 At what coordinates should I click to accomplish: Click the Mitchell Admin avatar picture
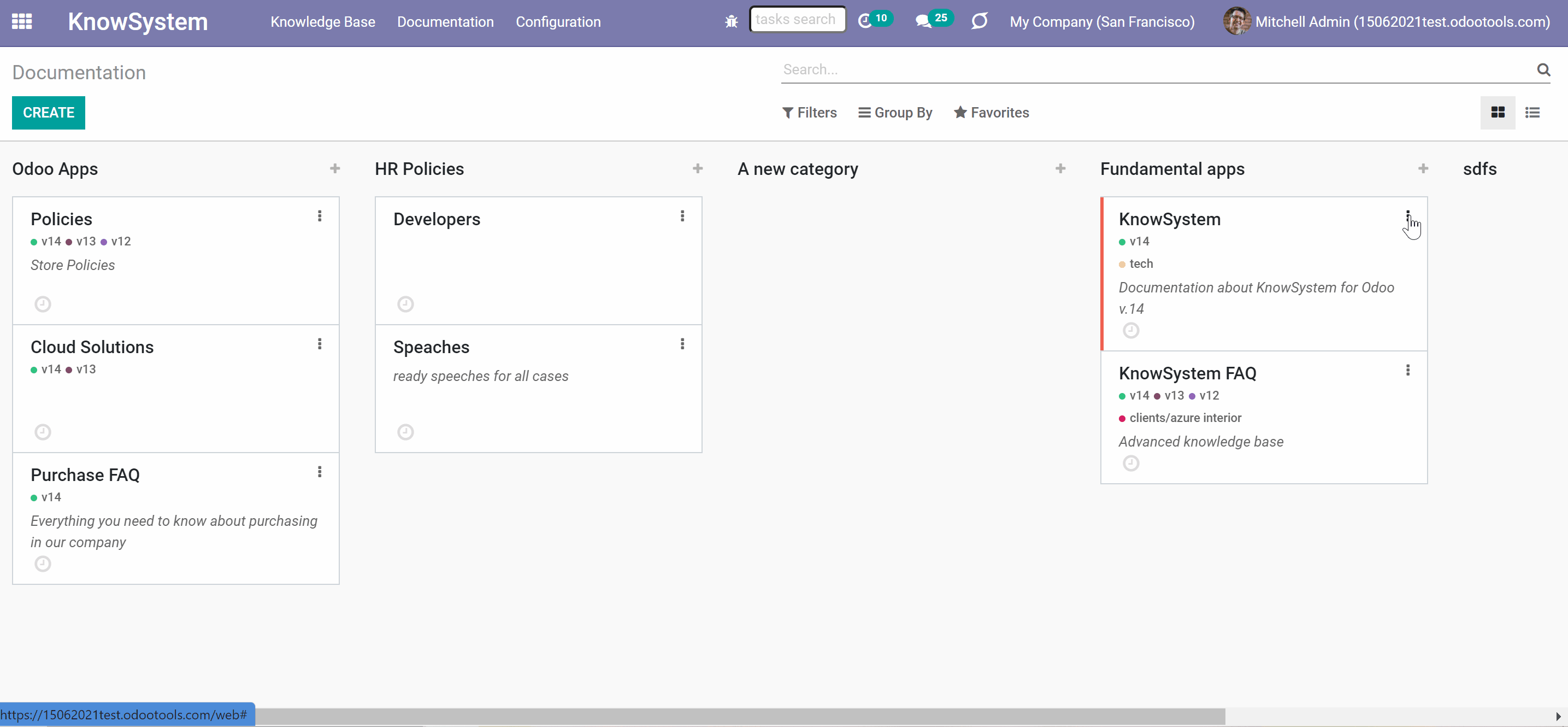pos(1237,22)
